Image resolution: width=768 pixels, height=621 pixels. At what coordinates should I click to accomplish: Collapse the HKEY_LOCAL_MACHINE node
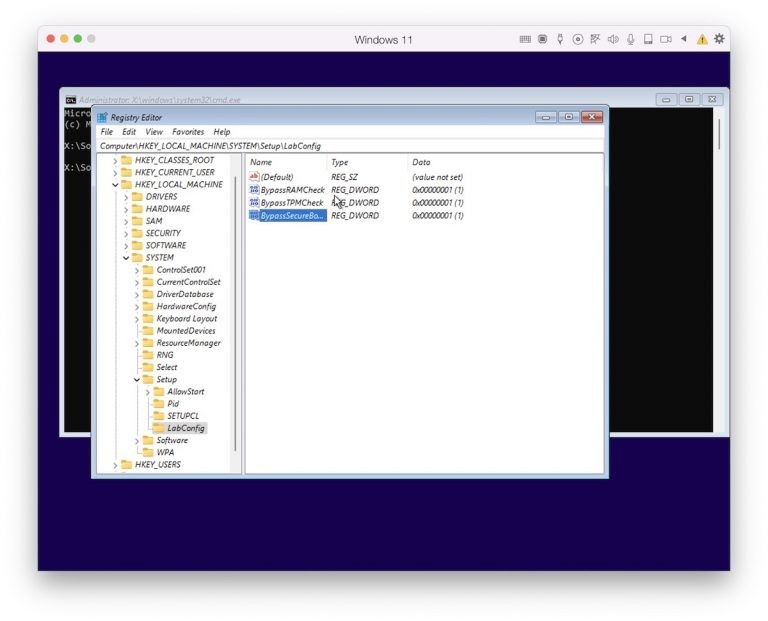(115, 185)
